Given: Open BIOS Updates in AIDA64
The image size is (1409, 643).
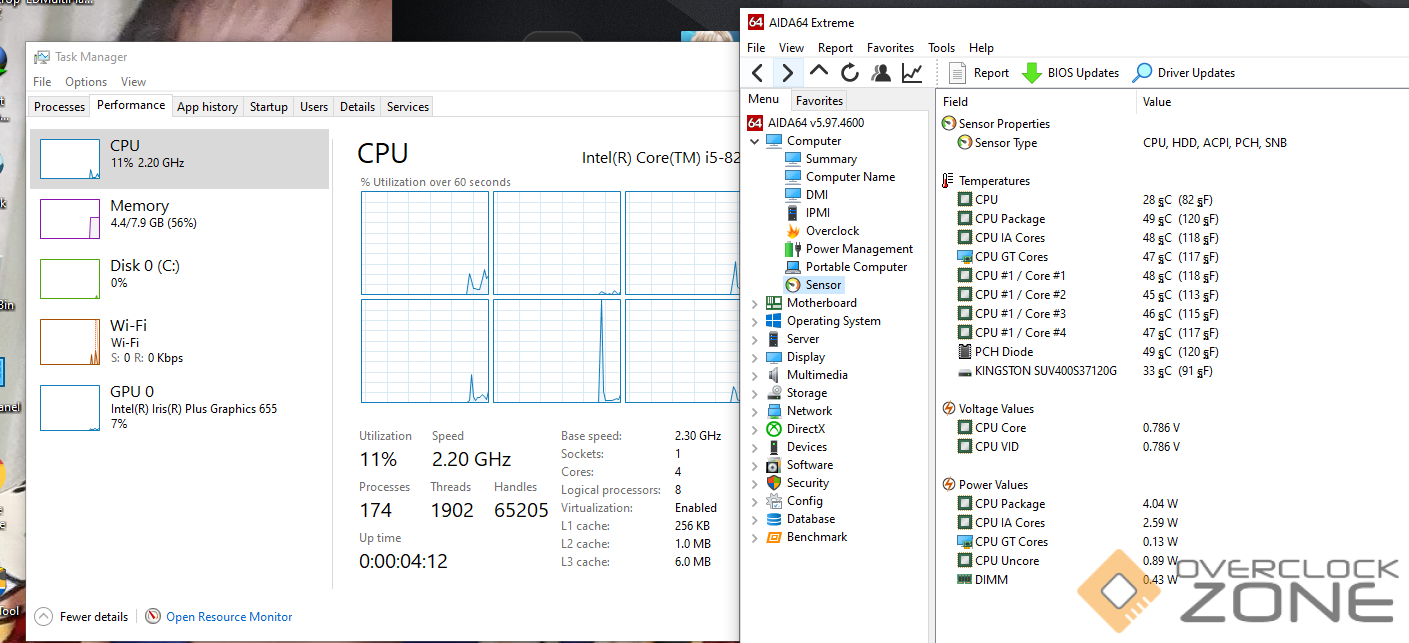Looking at the screenshot, I should click(1070, 73).
